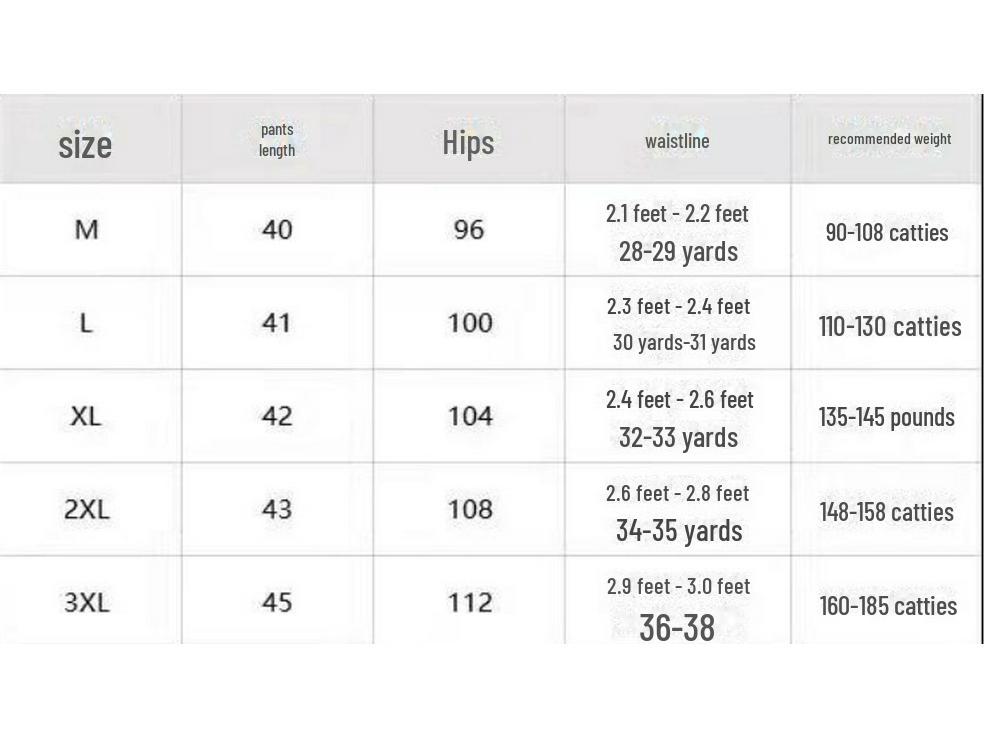This screenshot has width=985, height=739.
Task: Select the '160-185 catties' weight cell
Action: (x=888, y=606)
